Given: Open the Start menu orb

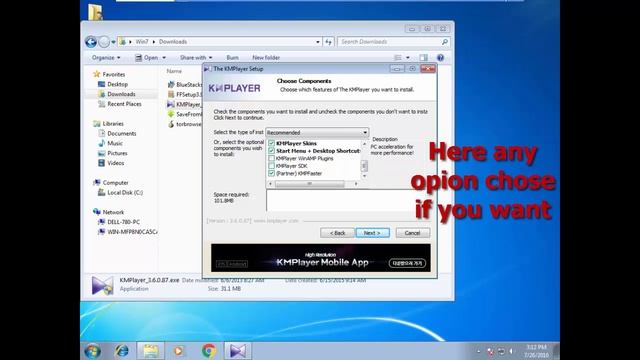Looking at the screenshot, I should coord(93,351).
